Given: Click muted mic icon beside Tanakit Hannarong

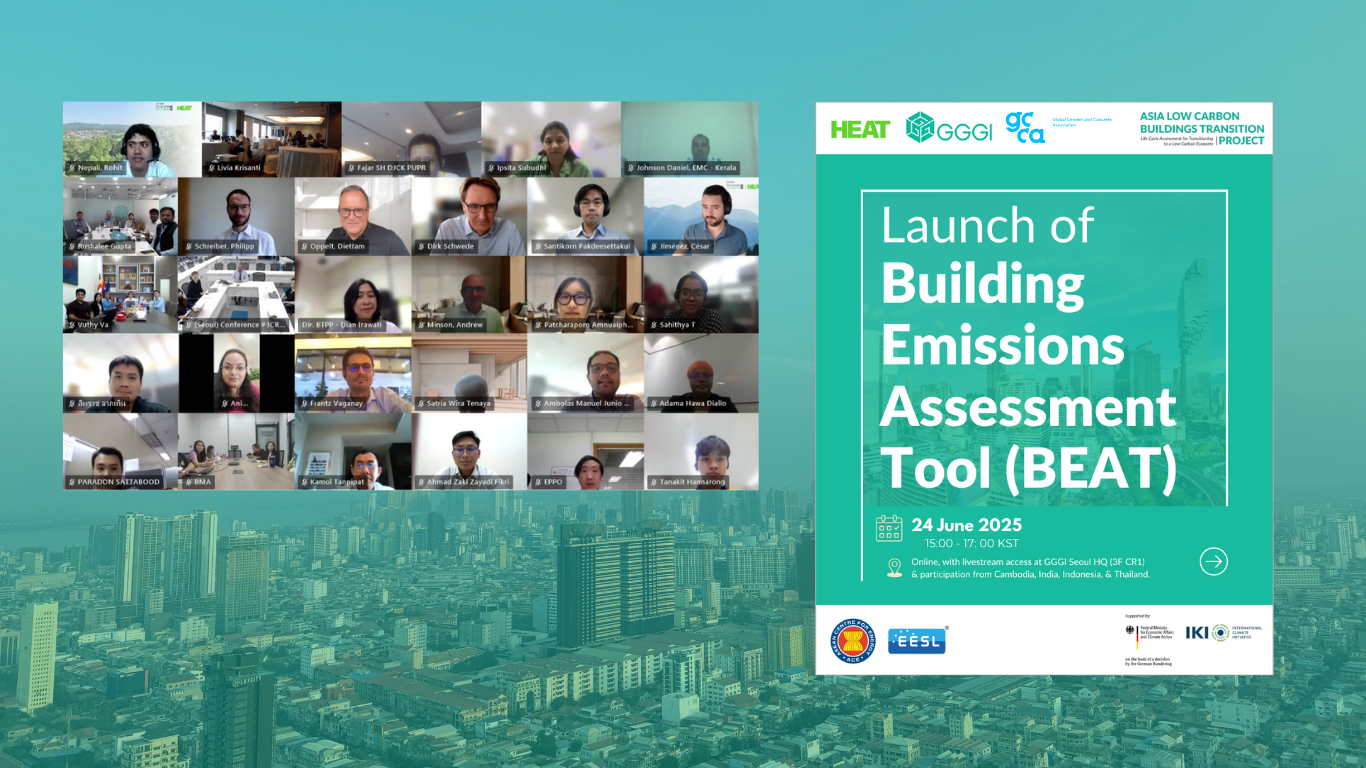Looking at the screenshot, I should pos(652,482).
